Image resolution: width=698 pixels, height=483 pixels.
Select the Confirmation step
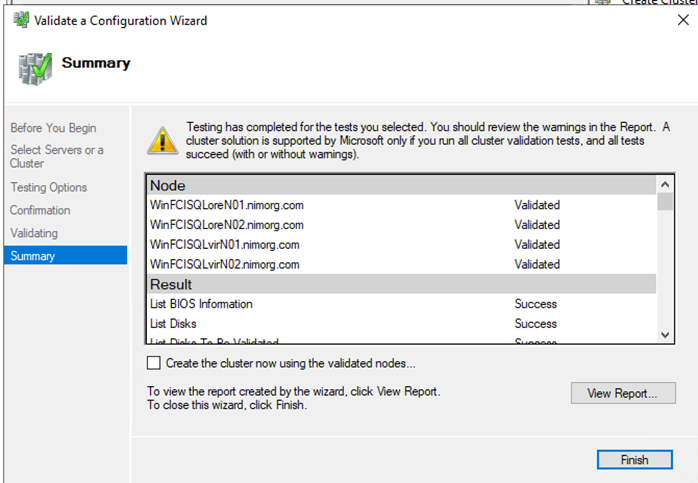coord(40,210)
